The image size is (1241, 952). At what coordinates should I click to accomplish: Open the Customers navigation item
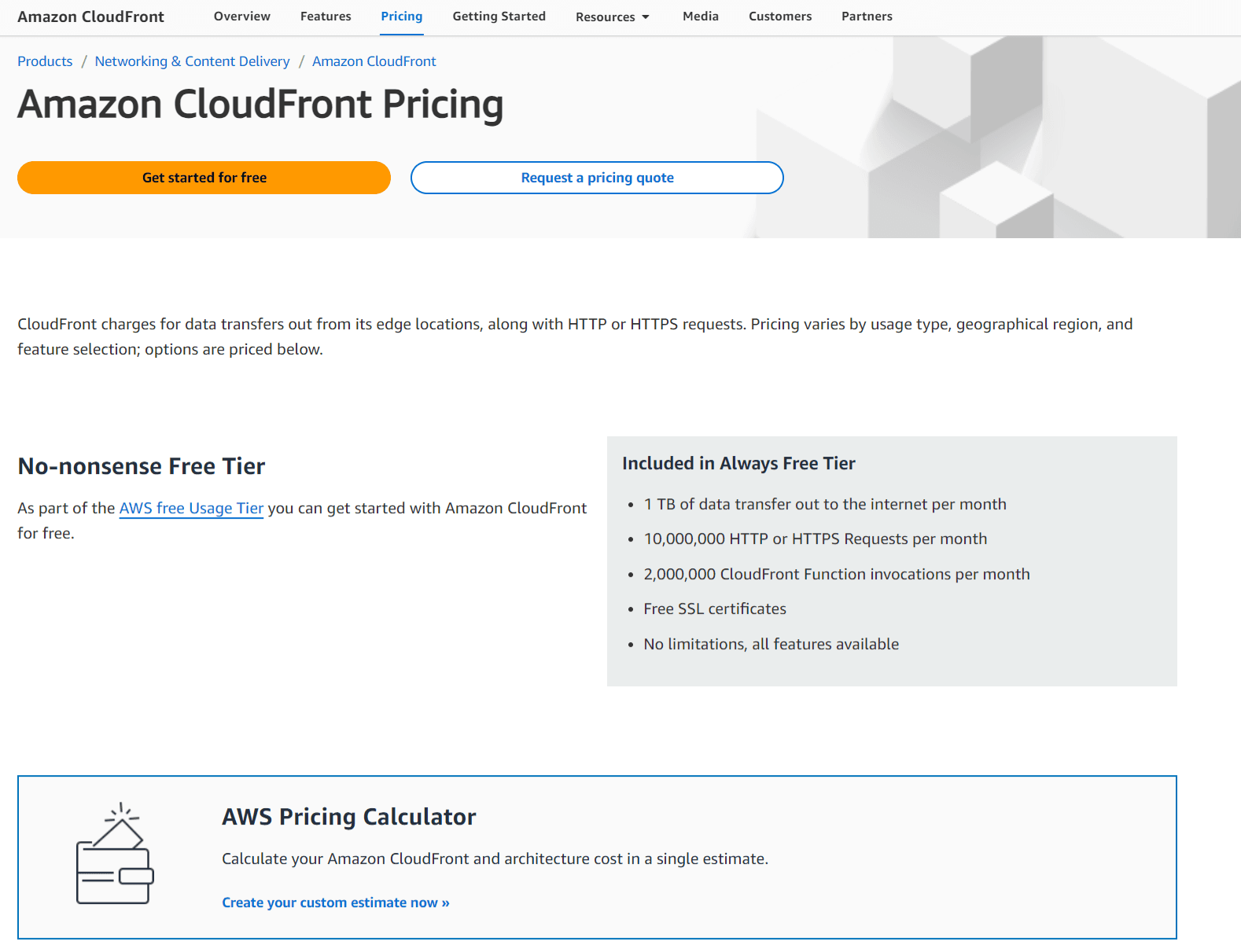pos(779,17)
